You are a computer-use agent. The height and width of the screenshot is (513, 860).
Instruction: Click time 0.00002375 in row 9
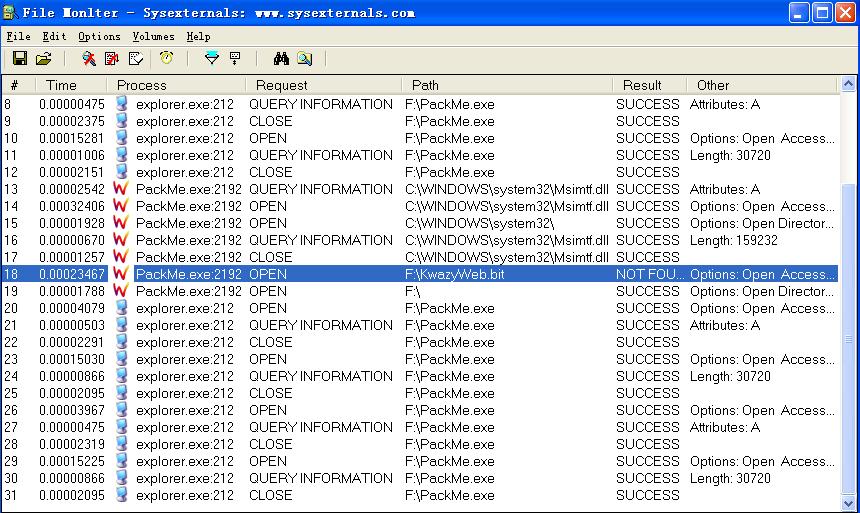click(72, 121)
